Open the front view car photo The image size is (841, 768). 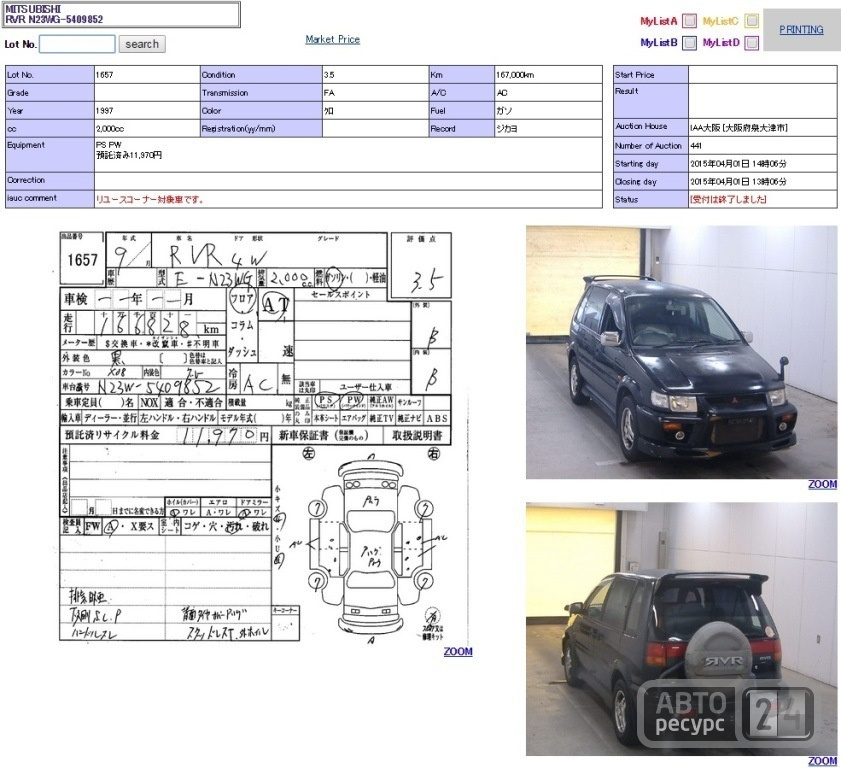click(x=681, y=352)
